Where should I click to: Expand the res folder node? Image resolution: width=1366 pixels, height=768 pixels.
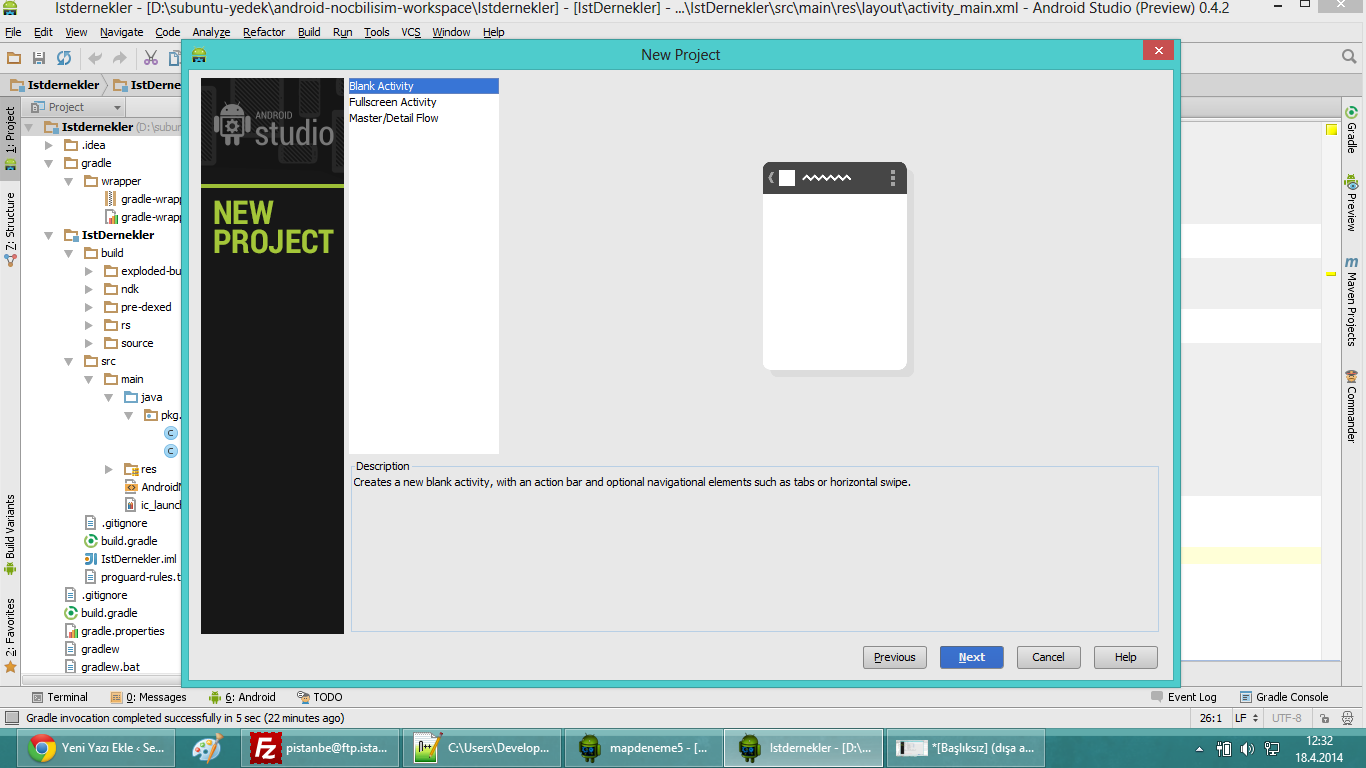[109, 469]
